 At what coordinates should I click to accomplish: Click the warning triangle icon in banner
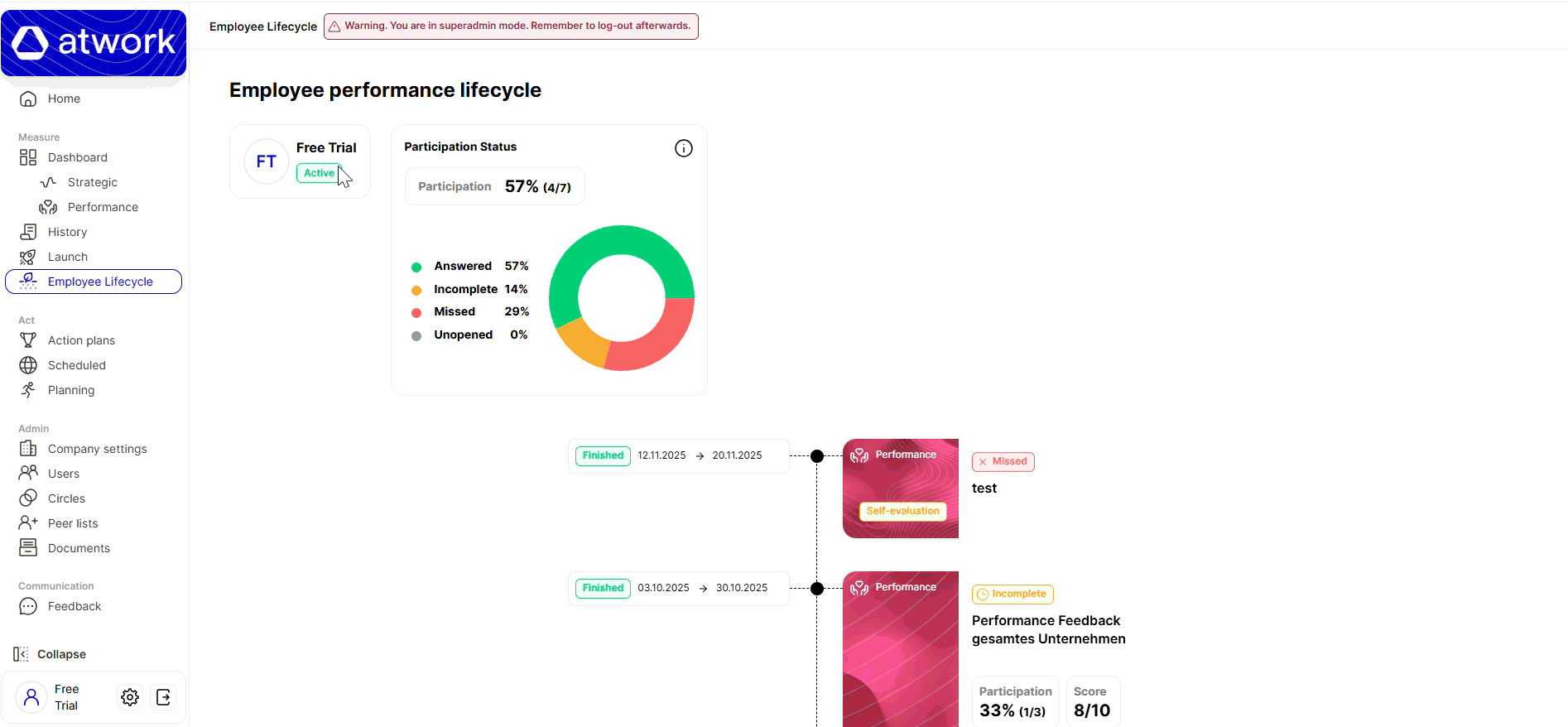coord(334,26)
